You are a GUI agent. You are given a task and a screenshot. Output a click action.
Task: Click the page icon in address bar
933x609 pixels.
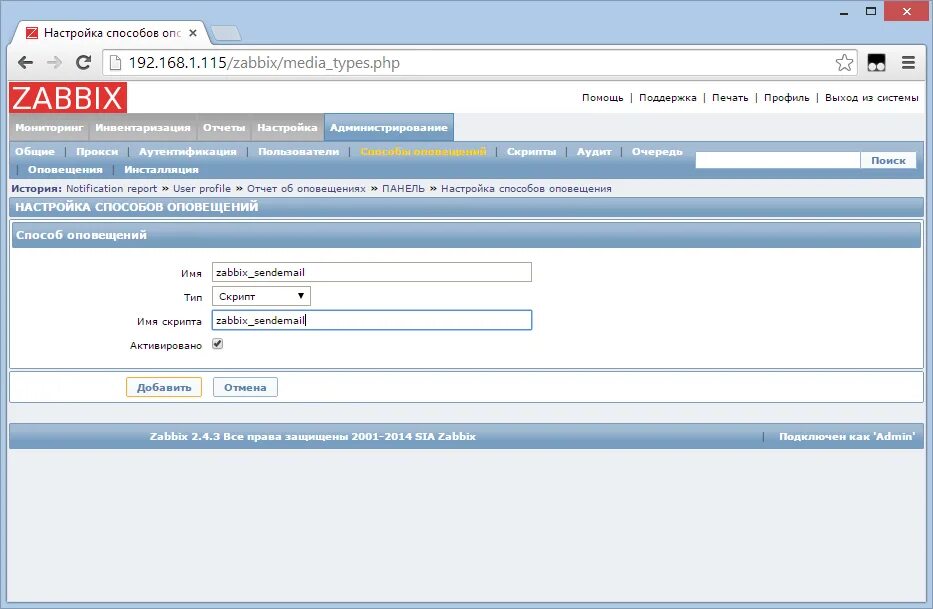[x=115, y=63]
